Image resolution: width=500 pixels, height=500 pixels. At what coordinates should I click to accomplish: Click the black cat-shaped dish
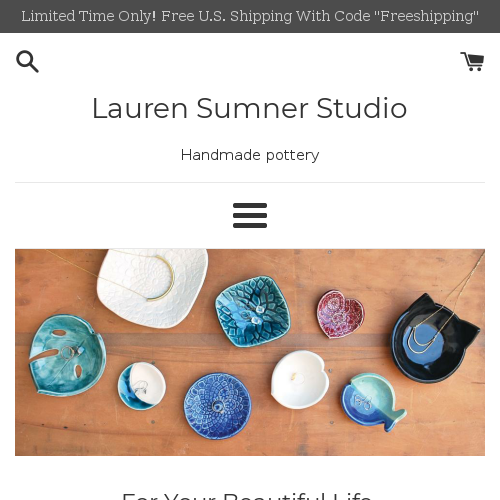[435, 339]
